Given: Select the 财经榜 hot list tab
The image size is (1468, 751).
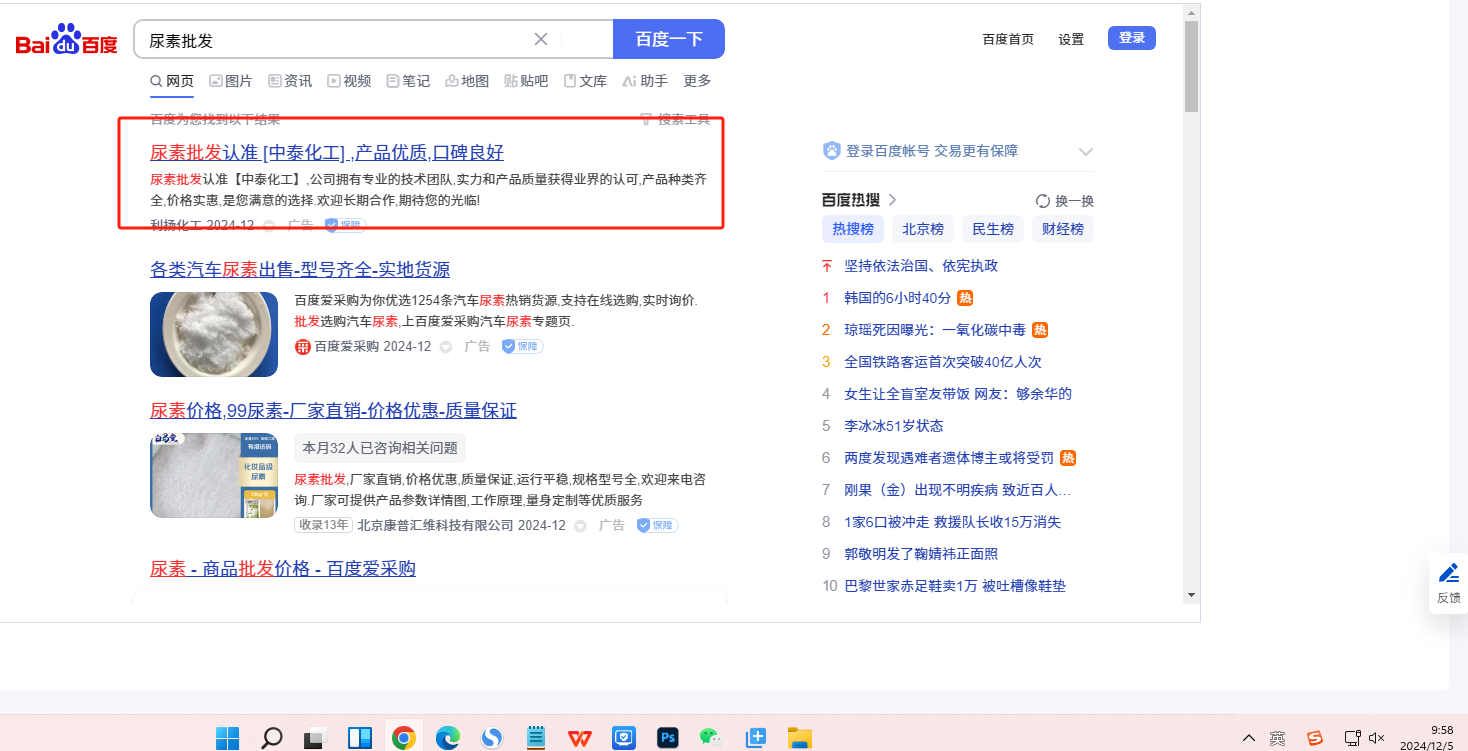Looking at the screenshot, I should pos(1062,229).
